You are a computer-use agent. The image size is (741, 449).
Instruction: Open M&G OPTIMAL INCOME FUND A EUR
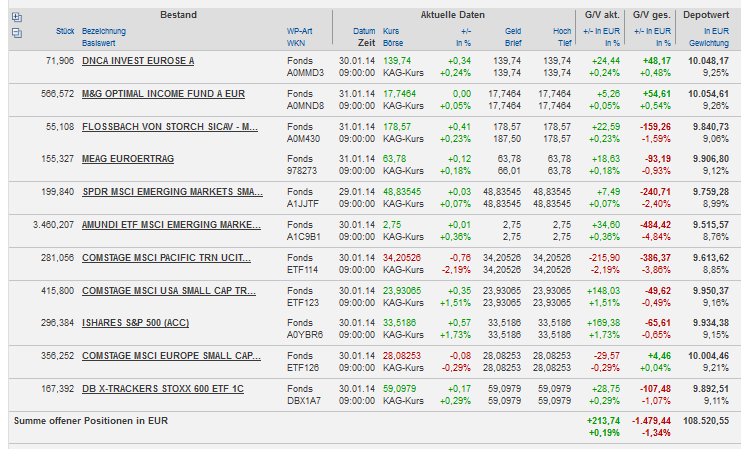pyautogui.click(x=163, y=94)
